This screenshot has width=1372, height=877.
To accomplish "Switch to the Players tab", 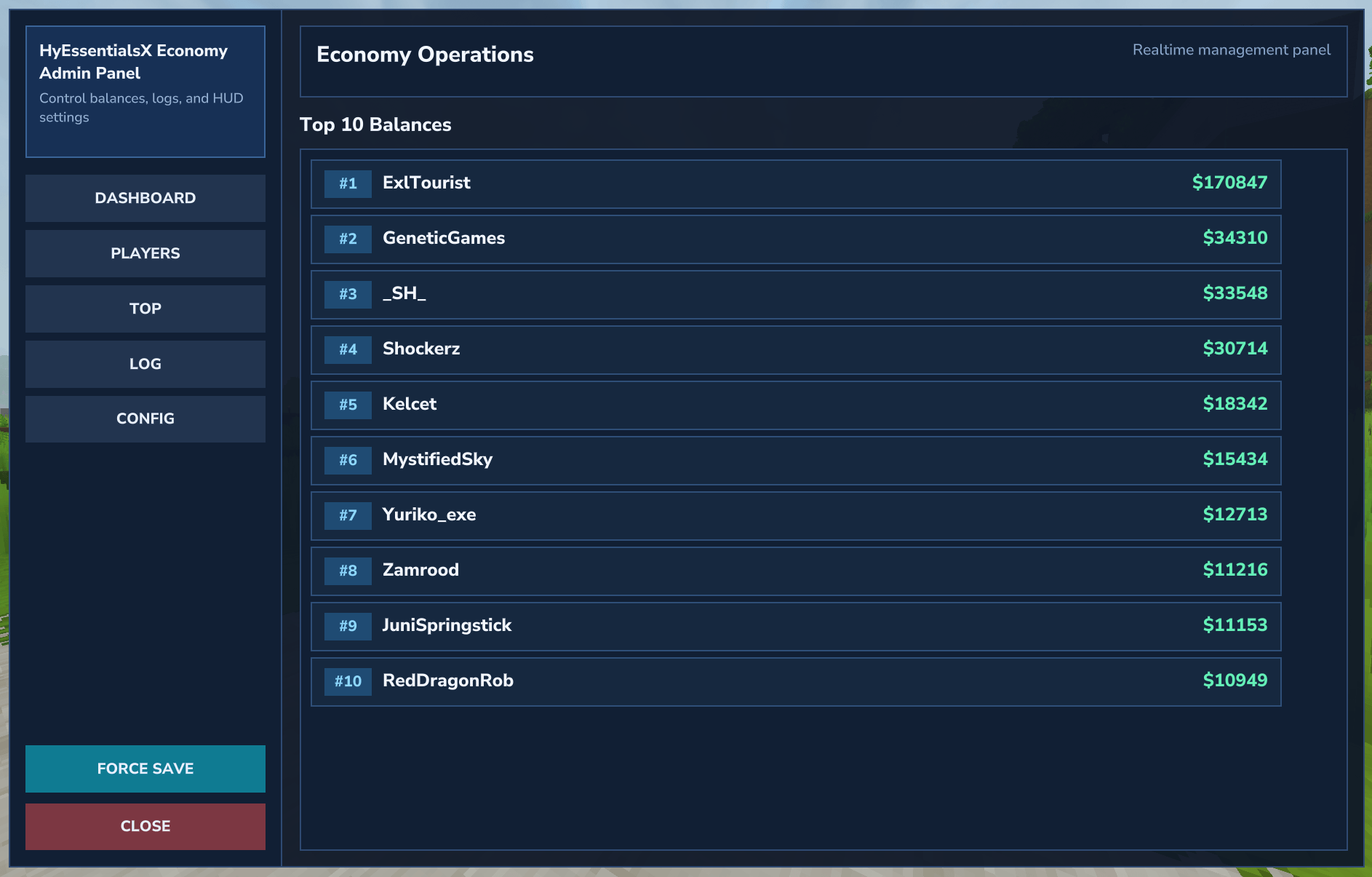I will click(x=145, y=253).
